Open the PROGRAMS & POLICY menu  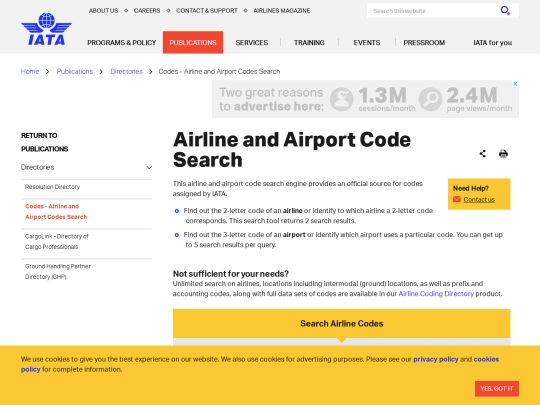tap(122, 43)
